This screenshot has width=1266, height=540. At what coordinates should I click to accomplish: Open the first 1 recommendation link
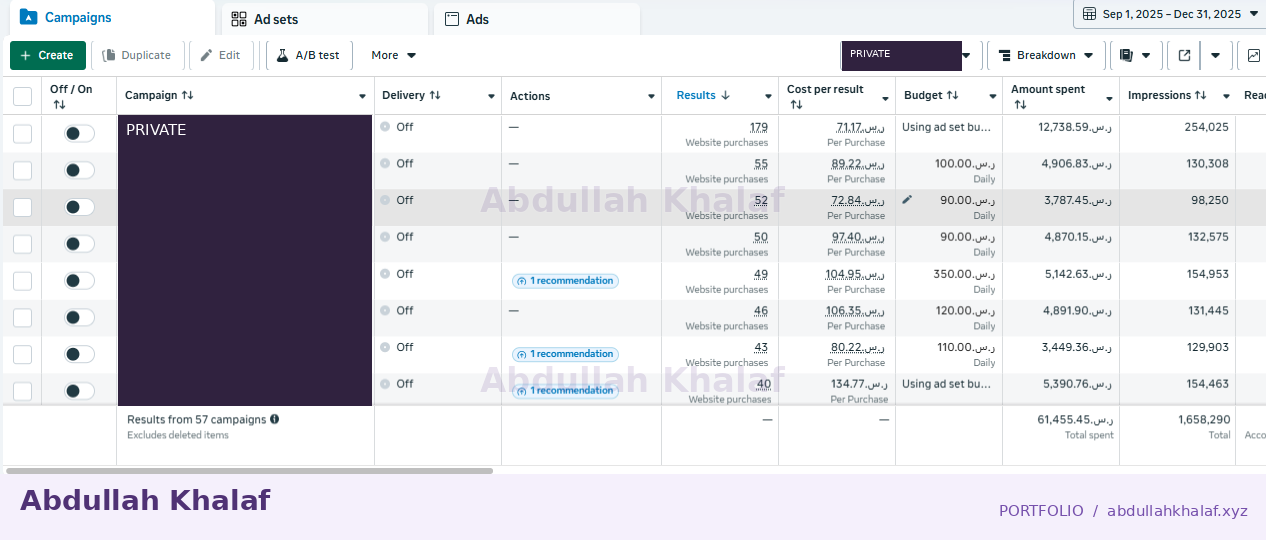pos(565,281)
